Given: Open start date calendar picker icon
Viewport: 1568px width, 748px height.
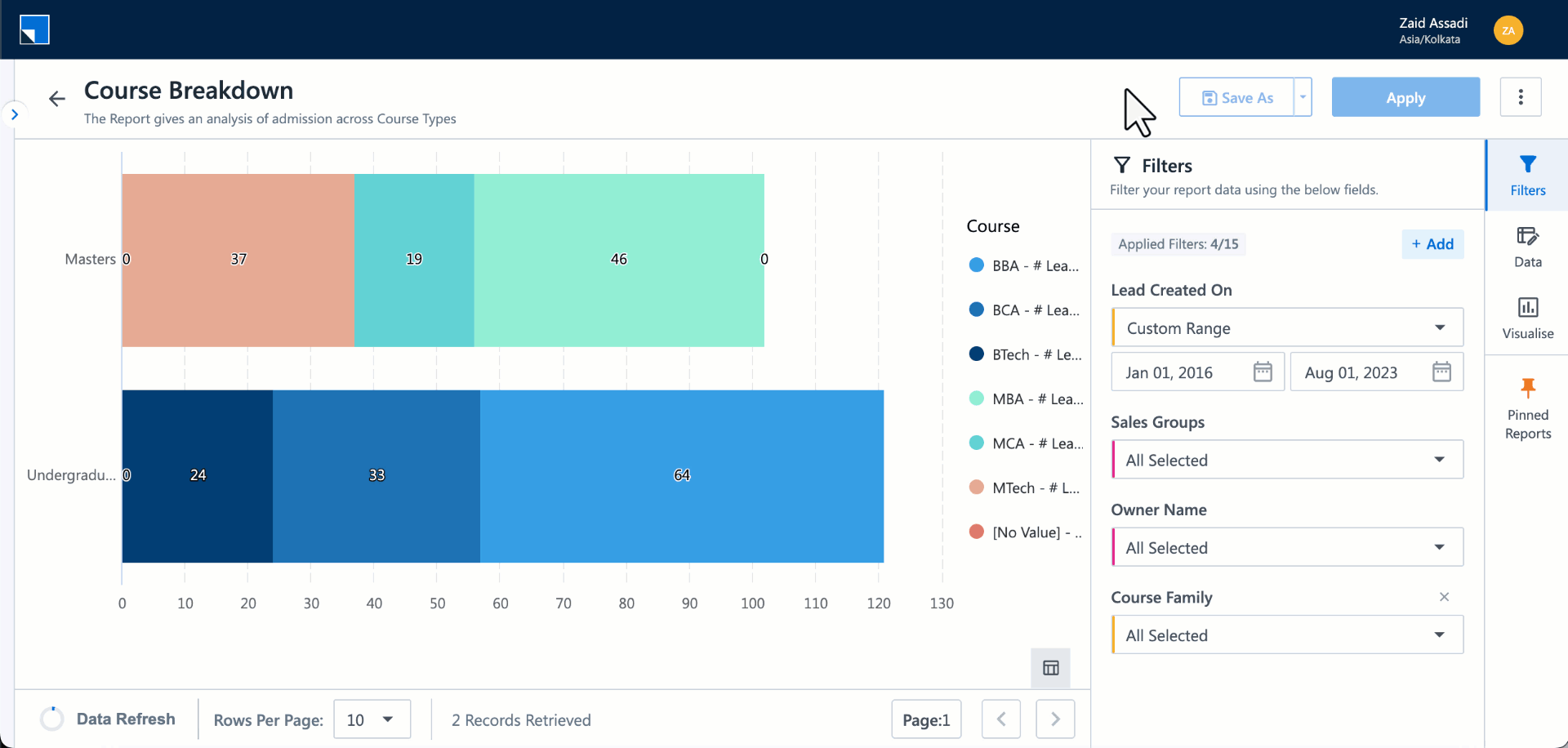Looking at the screenshot, I should point(1263,372).
